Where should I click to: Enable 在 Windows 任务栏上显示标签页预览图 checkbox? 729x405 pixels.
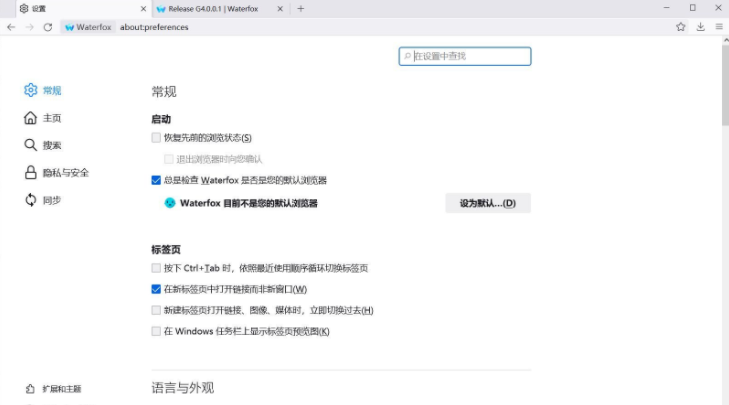(x=156, y=331)
